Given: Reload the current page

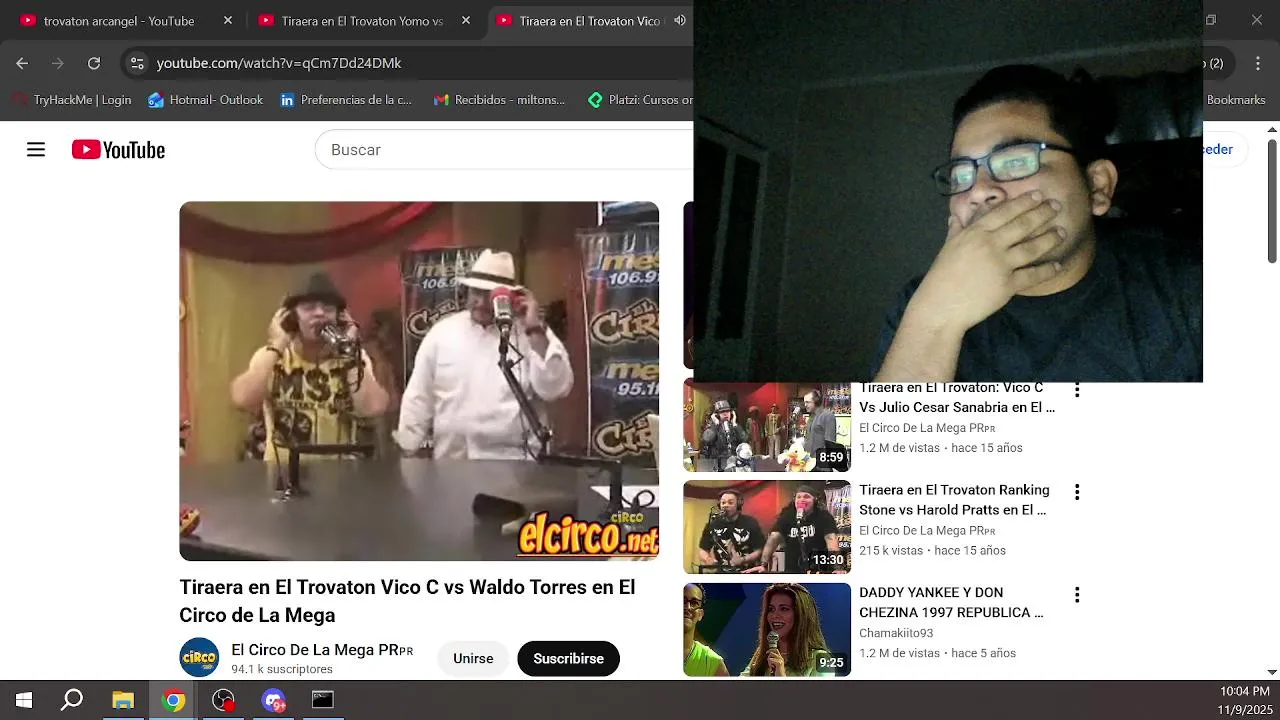Looking at the screenshot, I should tap(94, 63).
